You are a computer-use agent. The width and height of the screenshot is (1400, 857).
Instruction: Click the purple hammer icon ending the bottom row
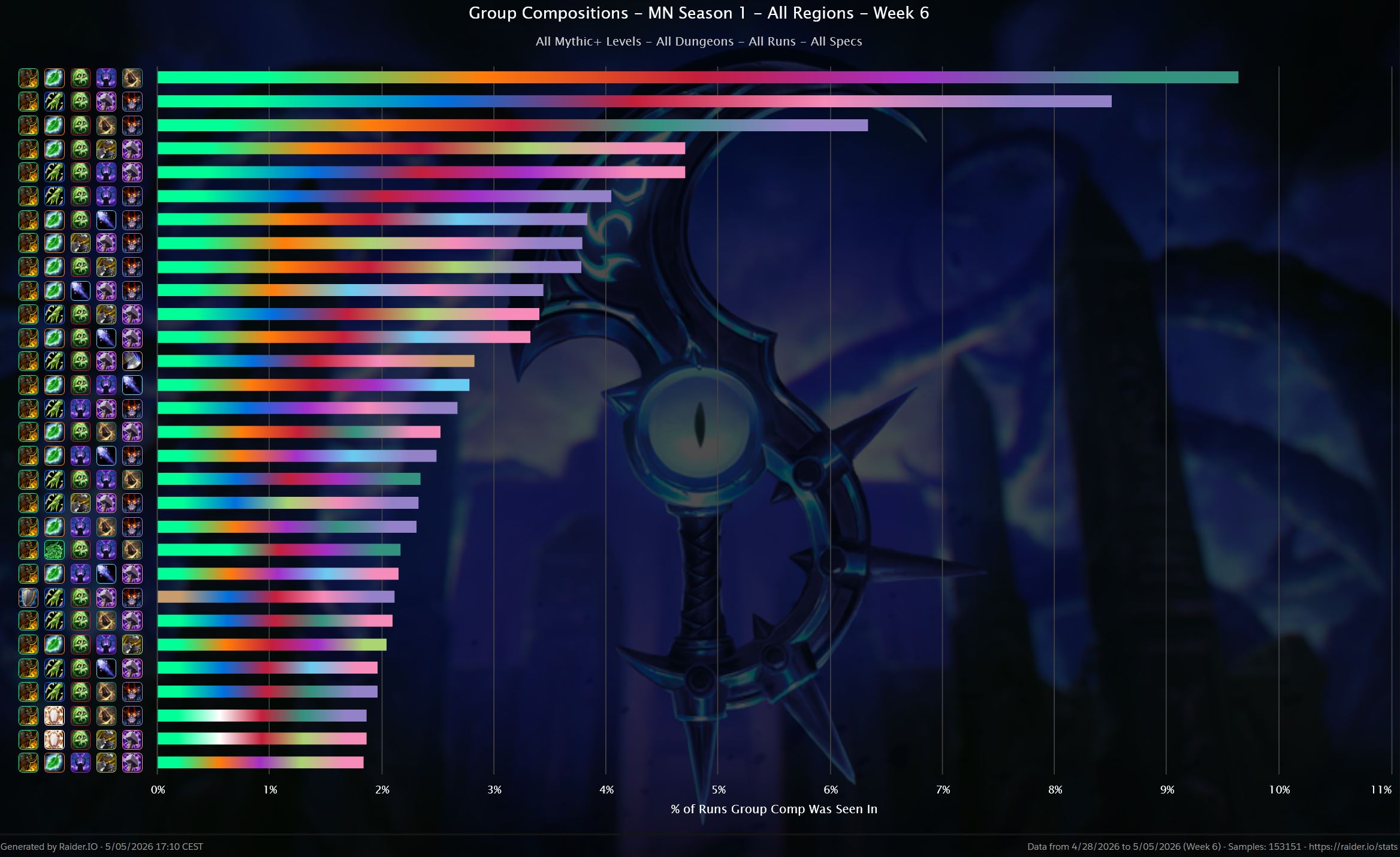(x=132, y=762)
